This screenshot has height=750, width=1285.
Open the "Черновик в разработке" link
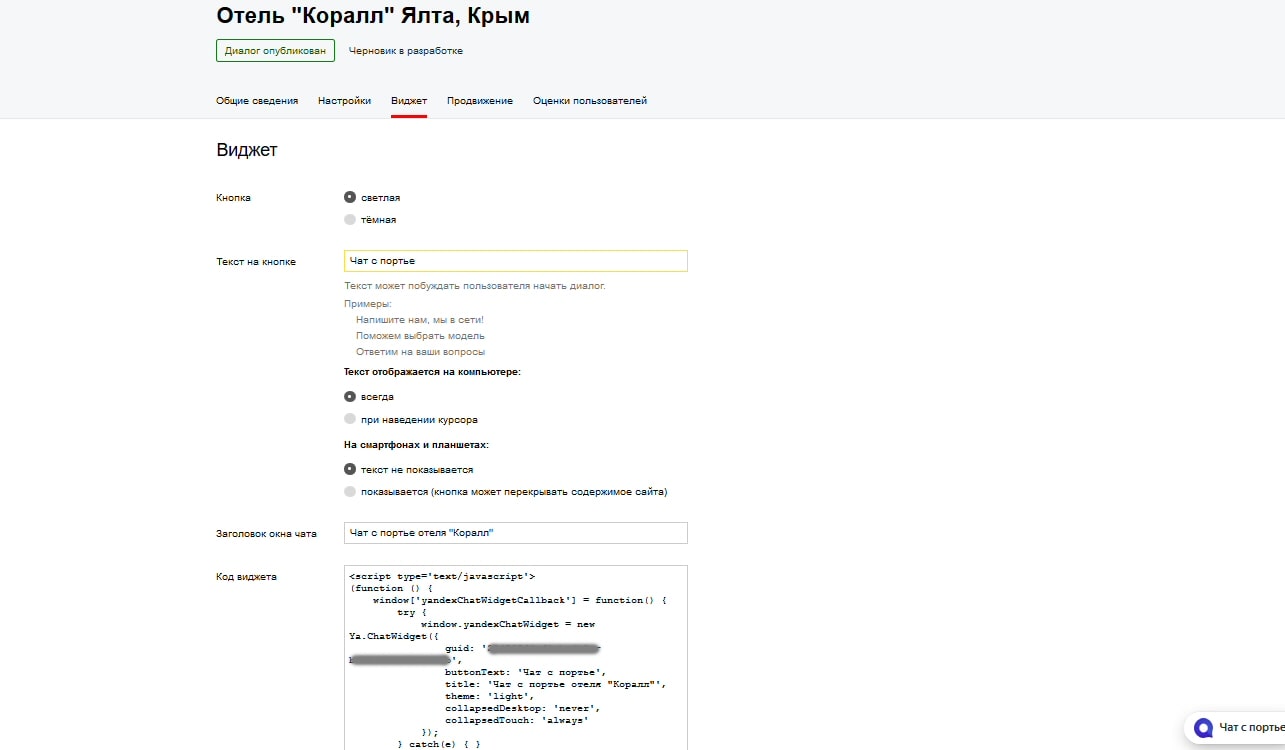(x=406, y=51)
